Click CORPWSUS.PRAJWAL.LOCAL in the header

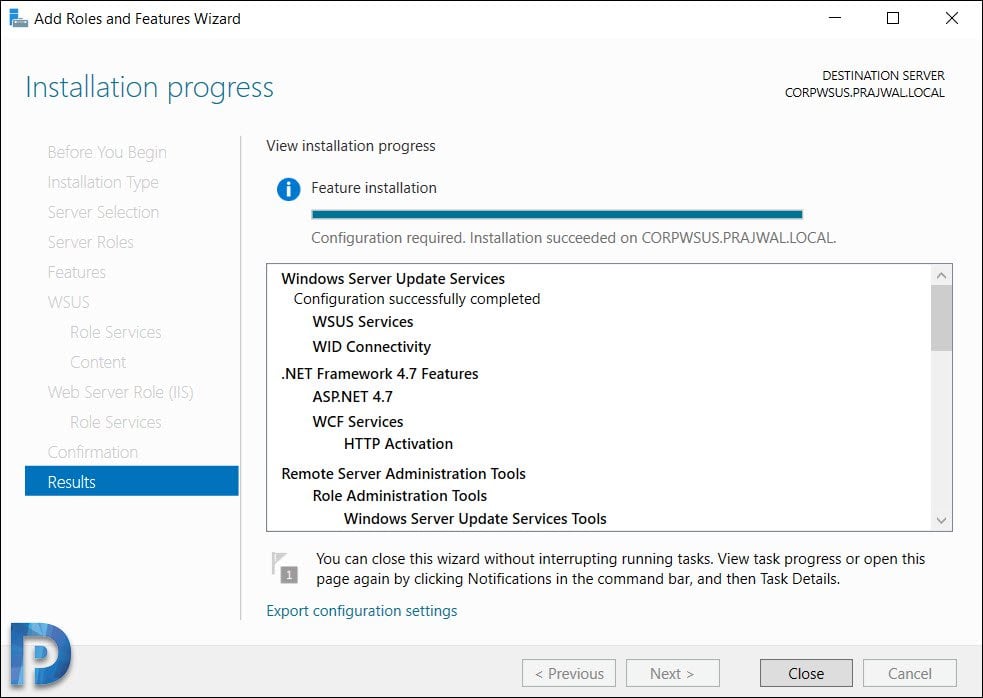click(x=865, y=93)
